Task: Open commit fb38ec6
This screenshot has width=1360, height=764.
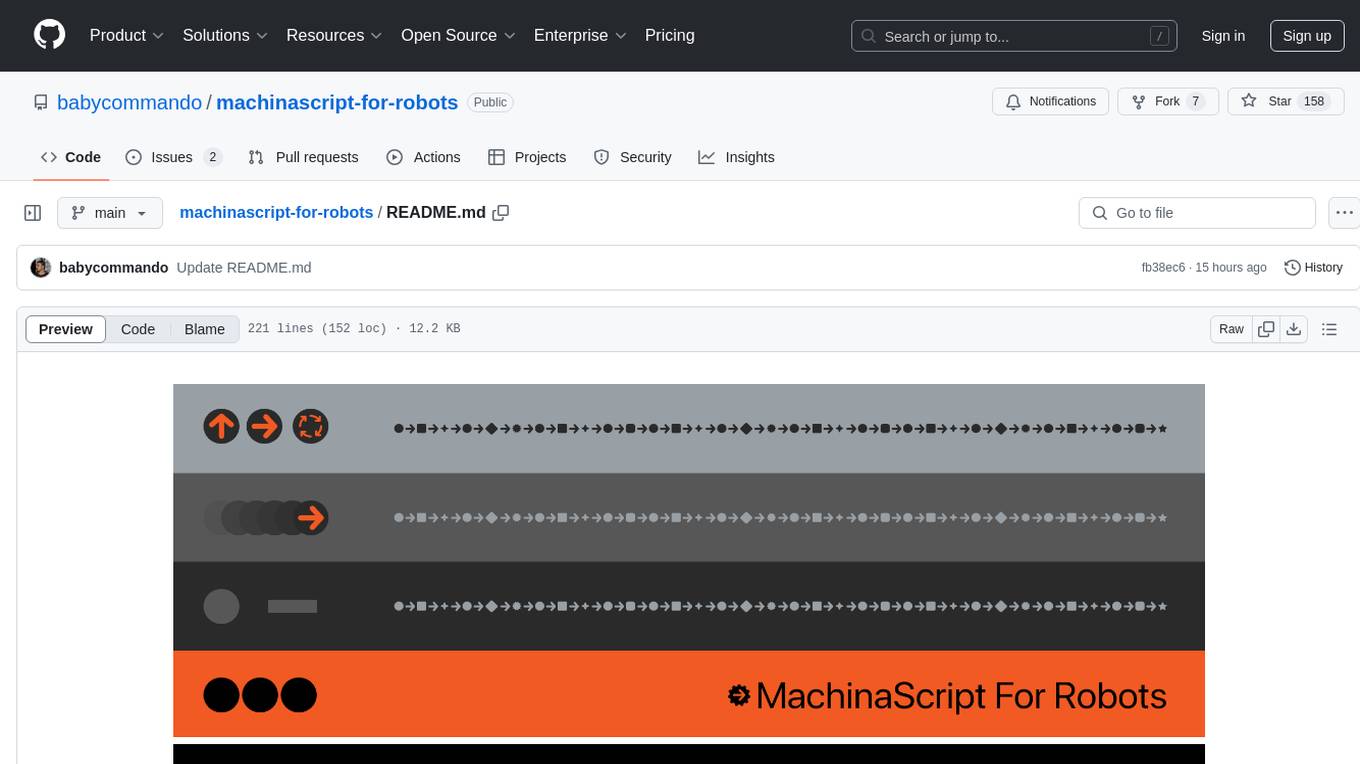Action: tap(1163, 267)
